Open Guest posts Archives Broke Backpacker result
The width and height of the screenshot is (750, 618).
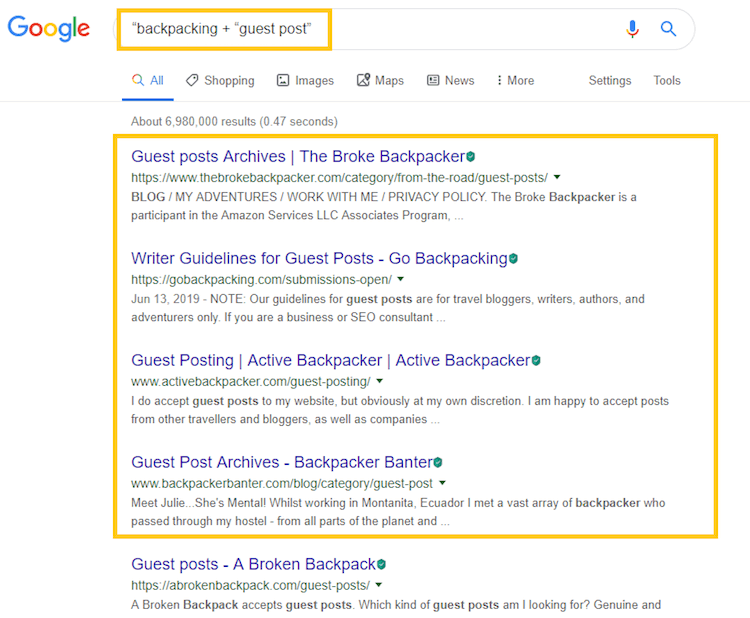pos(298,156)
